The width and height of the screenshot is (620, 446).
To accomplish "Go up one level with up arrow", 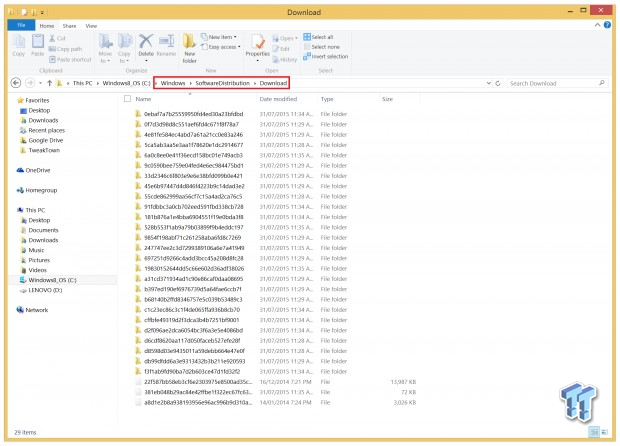I will 49,83.
